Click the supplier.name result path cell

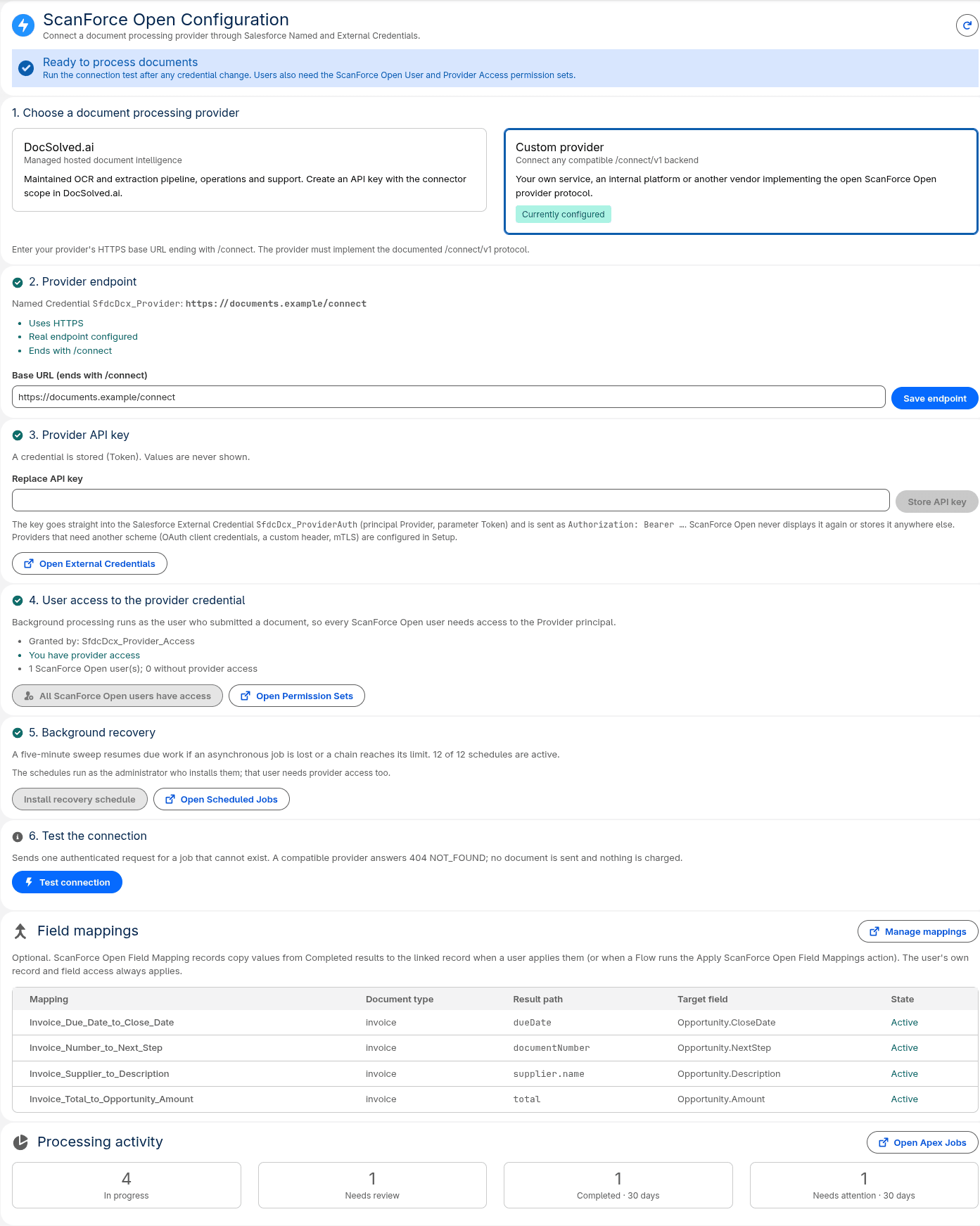click(x=549, y=1074)
